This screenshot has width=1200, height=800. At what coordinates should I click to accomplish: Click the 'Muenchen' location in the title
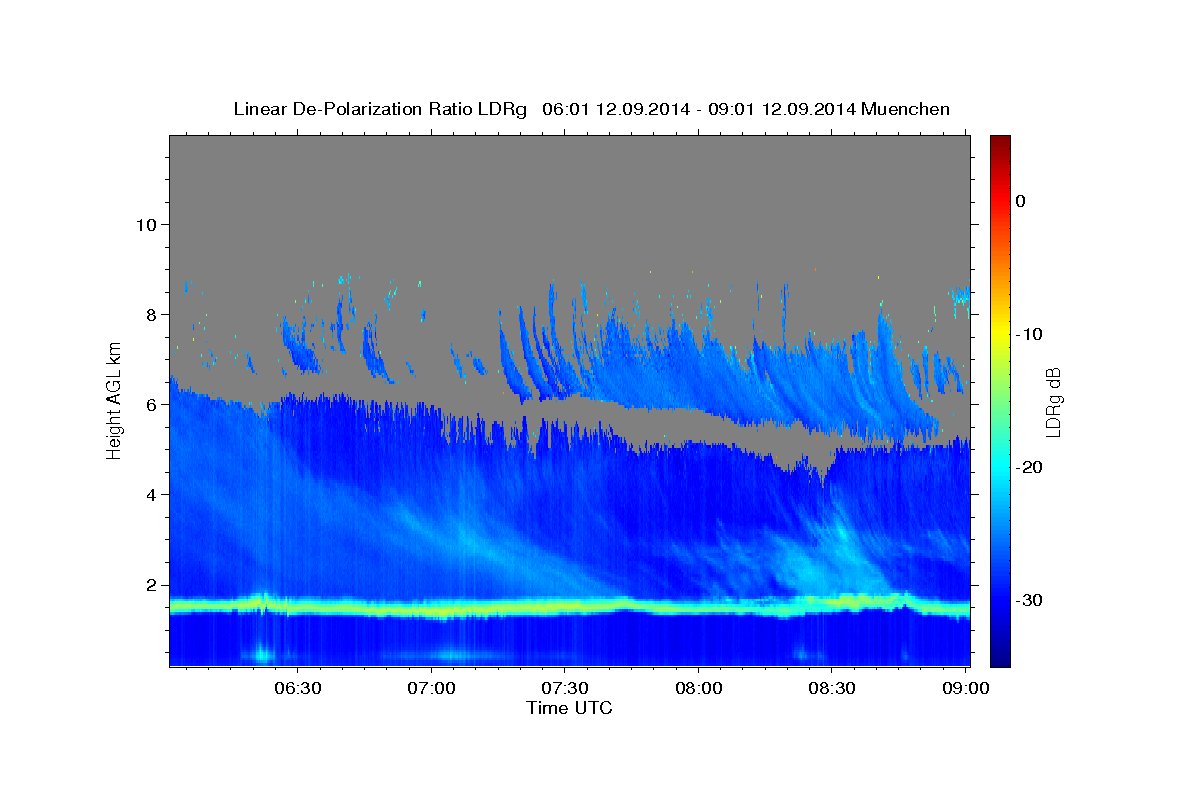[x=905, y=109]
